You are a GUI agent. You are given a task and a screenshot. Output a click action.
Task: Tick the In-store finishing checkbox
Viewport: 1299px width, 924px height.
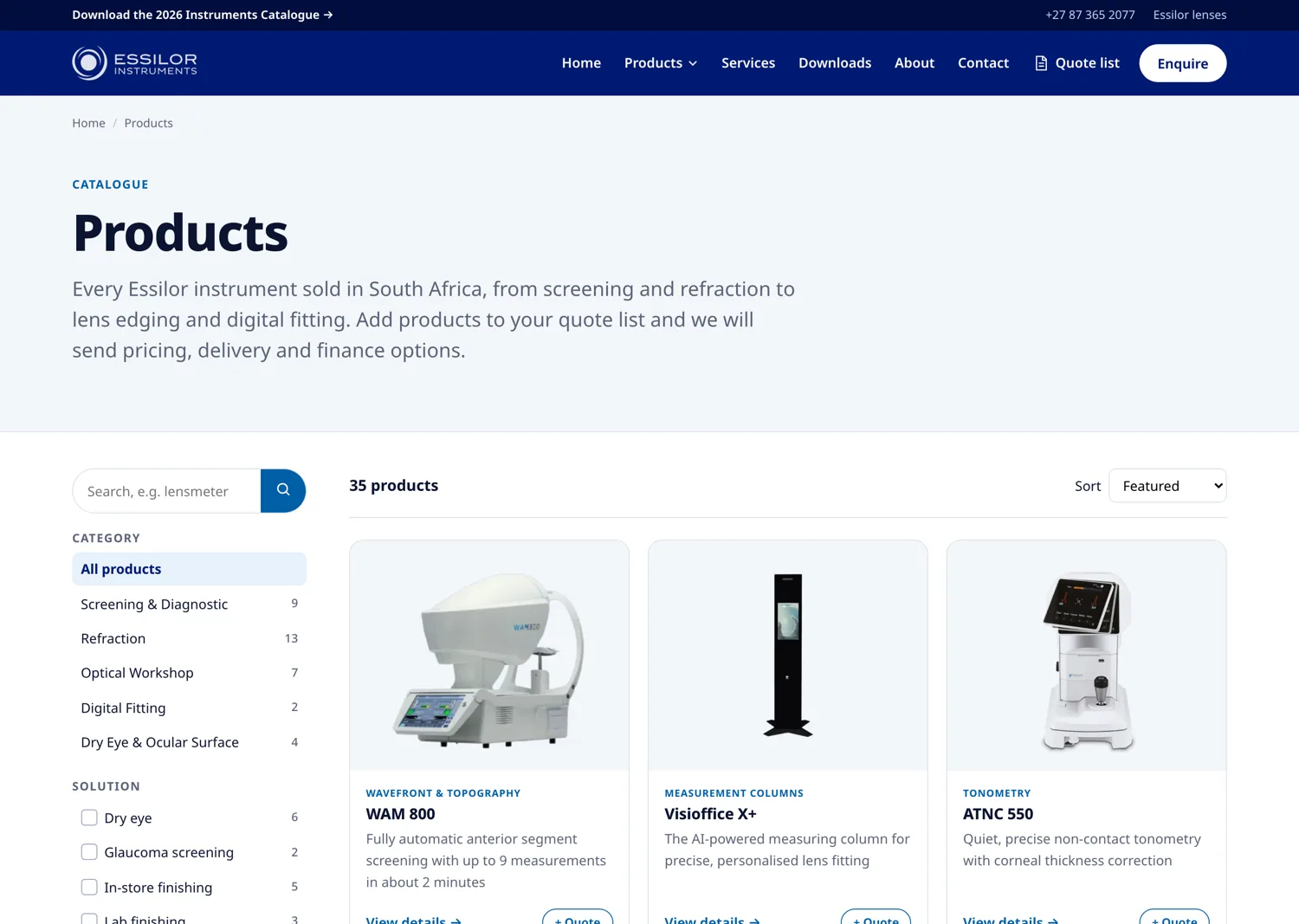[89, 887]
